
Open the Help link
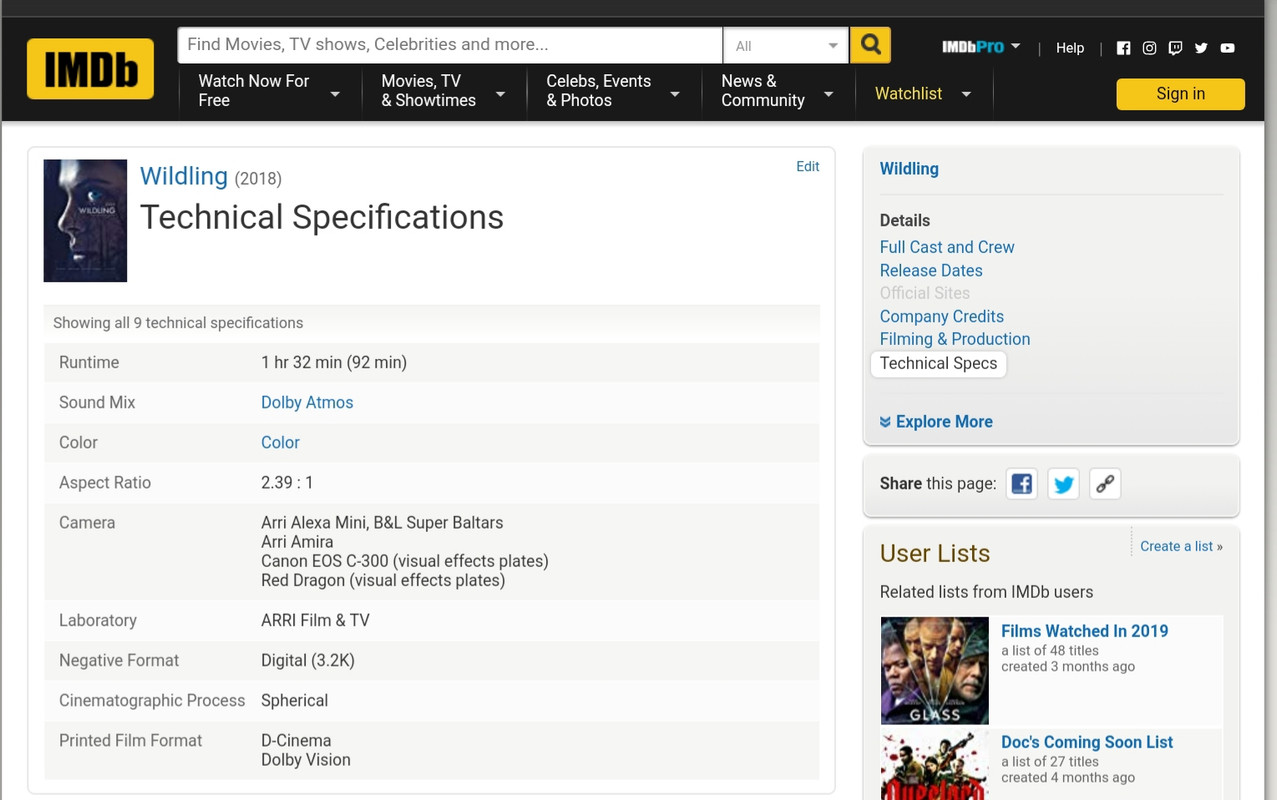1070,48
